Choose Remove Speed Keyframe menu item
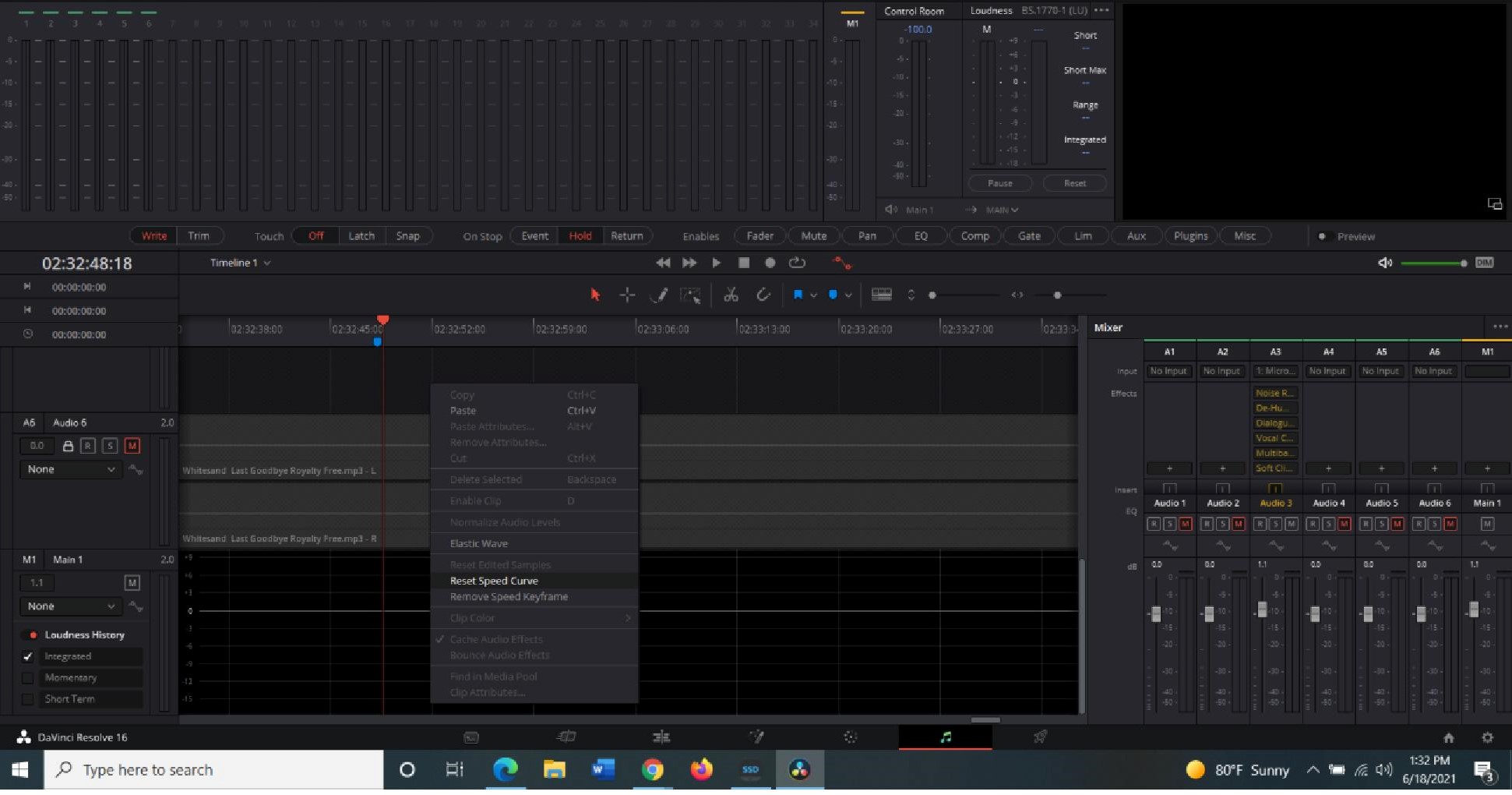This screenshot has width=1512, height=795. tap(534, 596)
